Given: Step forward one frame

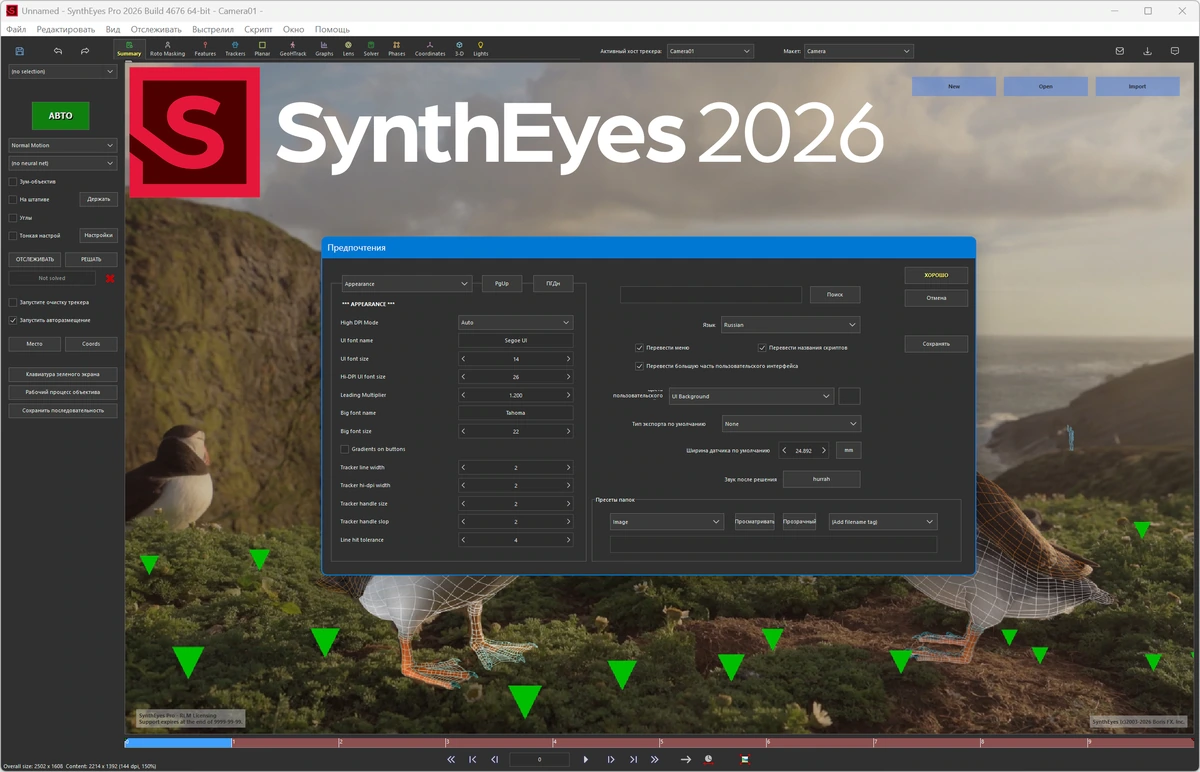Looking at the screenshot, I should click(x=611, y=759).
